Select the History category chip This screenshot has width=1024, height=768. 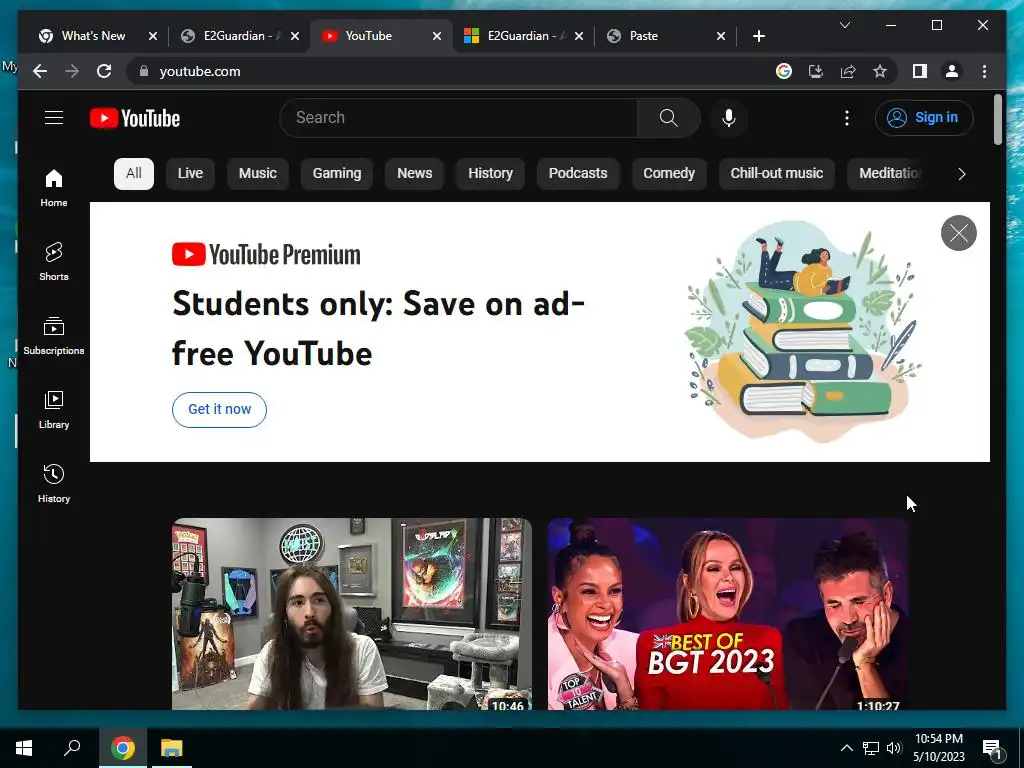490,173
